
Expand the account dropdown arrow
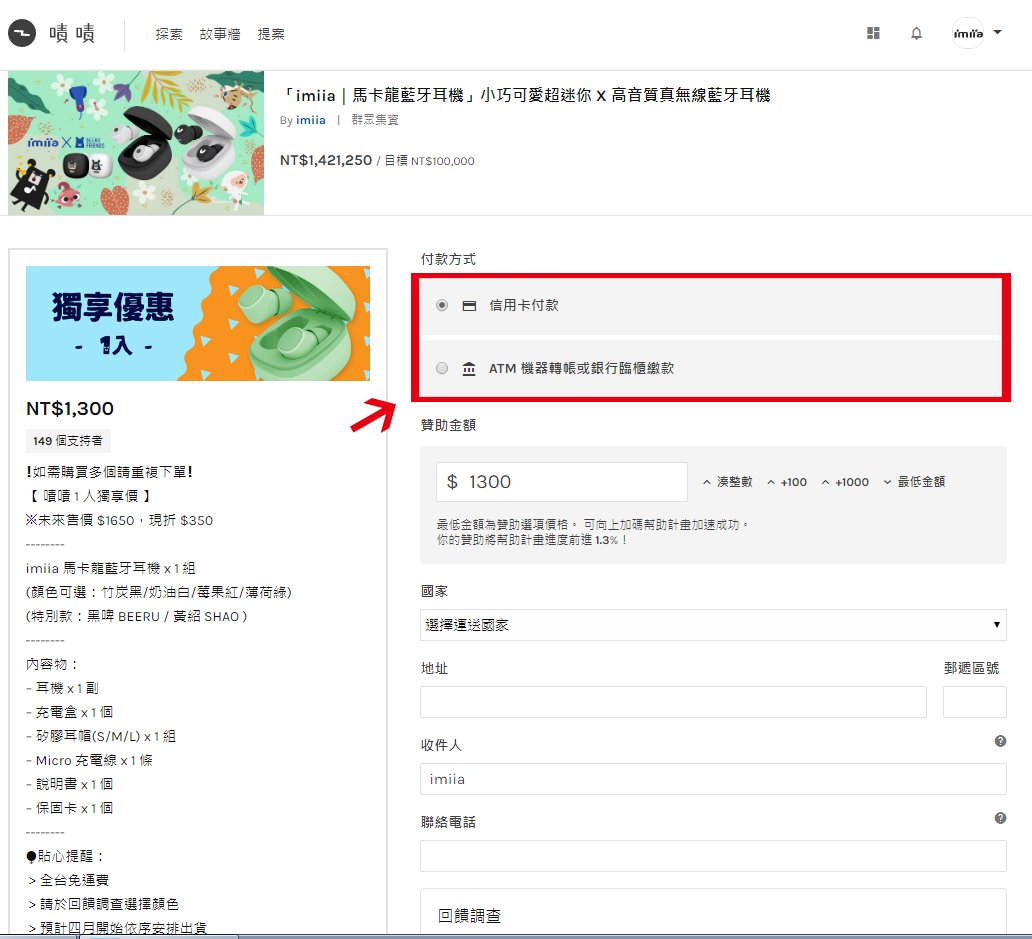tap(998, 32)
